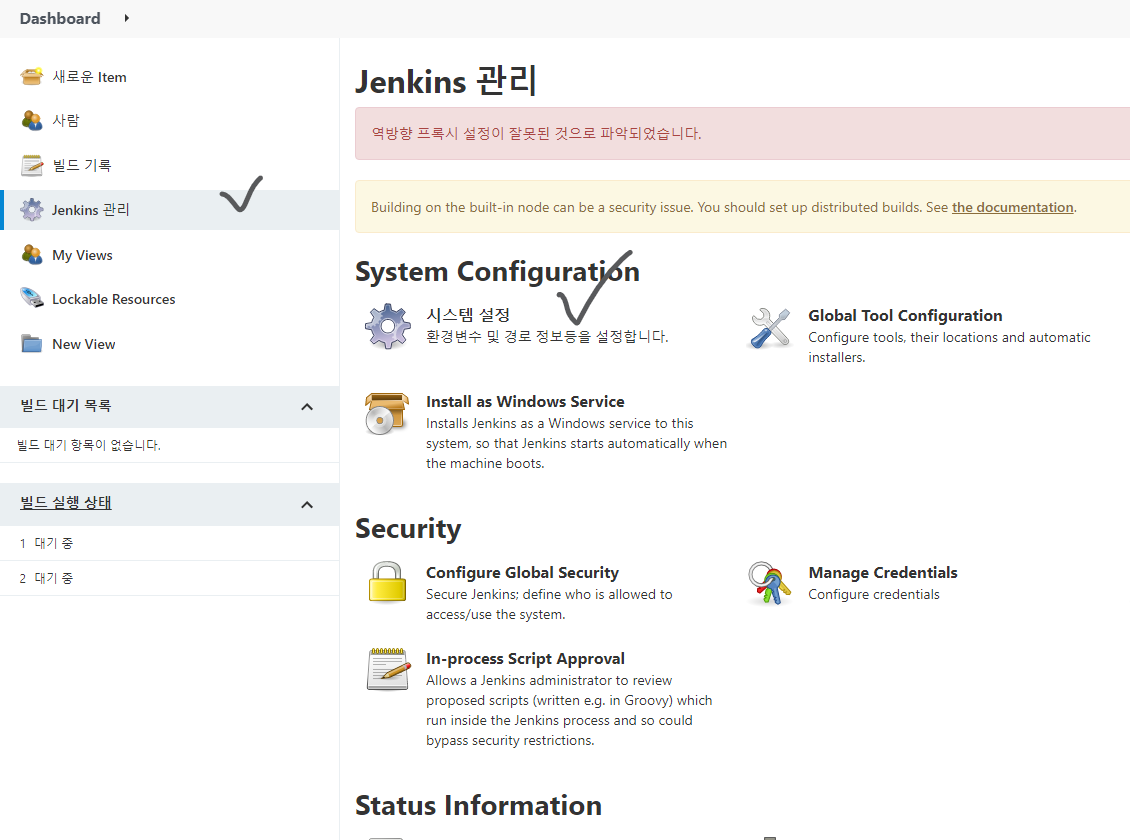Click the 새로운 Item box icon
The height and width of the screenshot is (840, 1130).
click(32, 76)
